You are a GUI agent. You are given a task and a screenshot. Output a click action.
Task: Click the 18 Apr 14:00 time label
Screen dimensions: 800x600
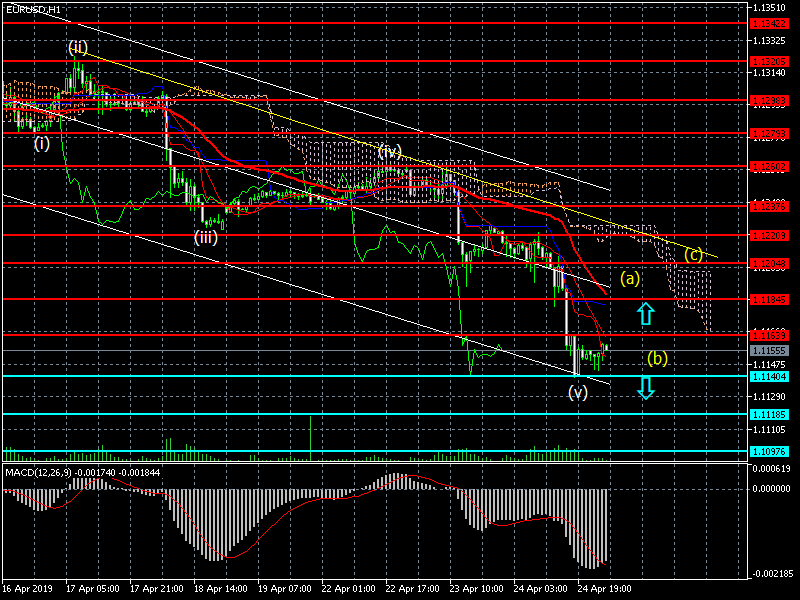click(220, 589)
